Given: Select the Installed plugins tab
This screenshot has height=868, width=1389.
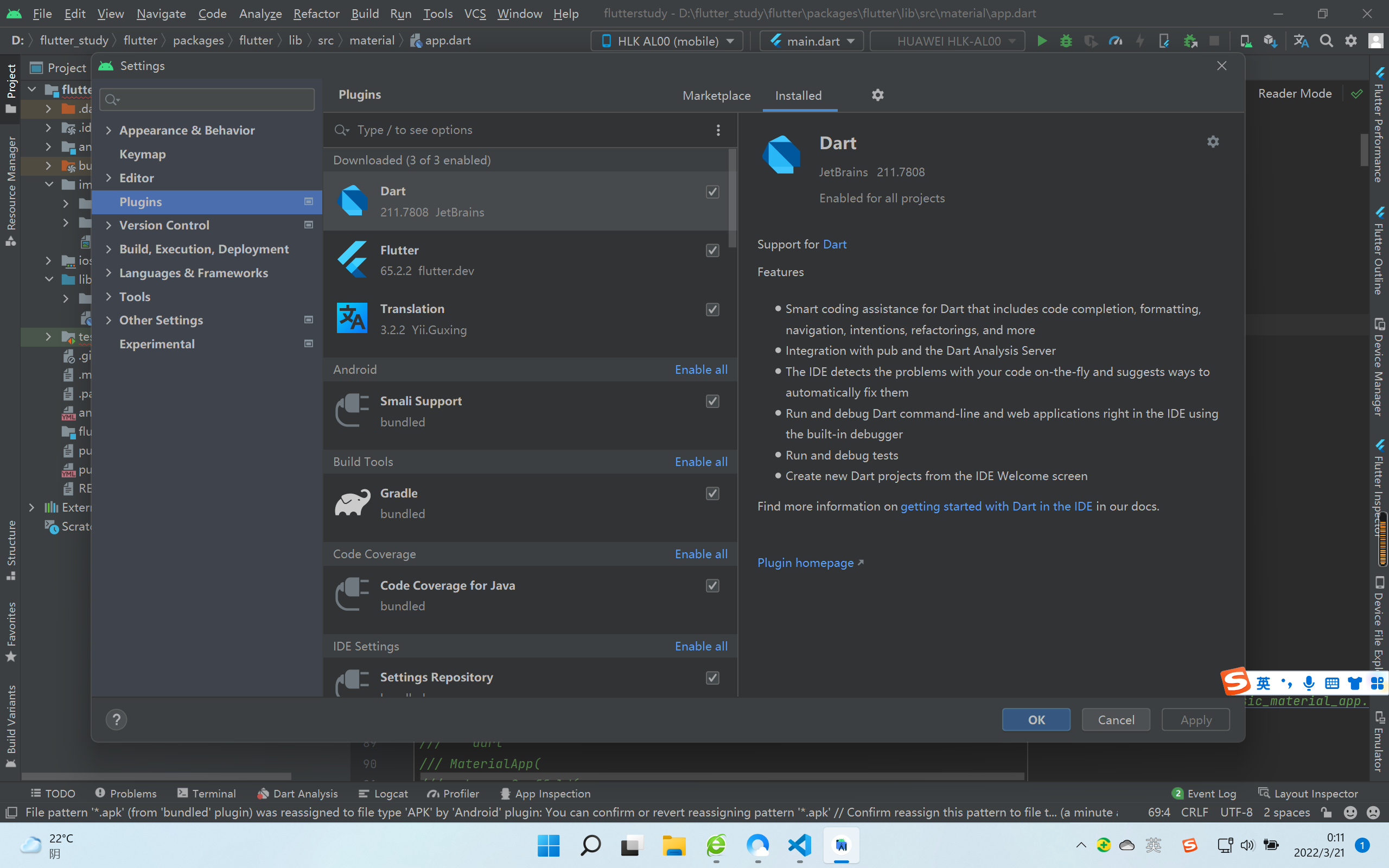Looking at the screenshot, I should point(798,94).
